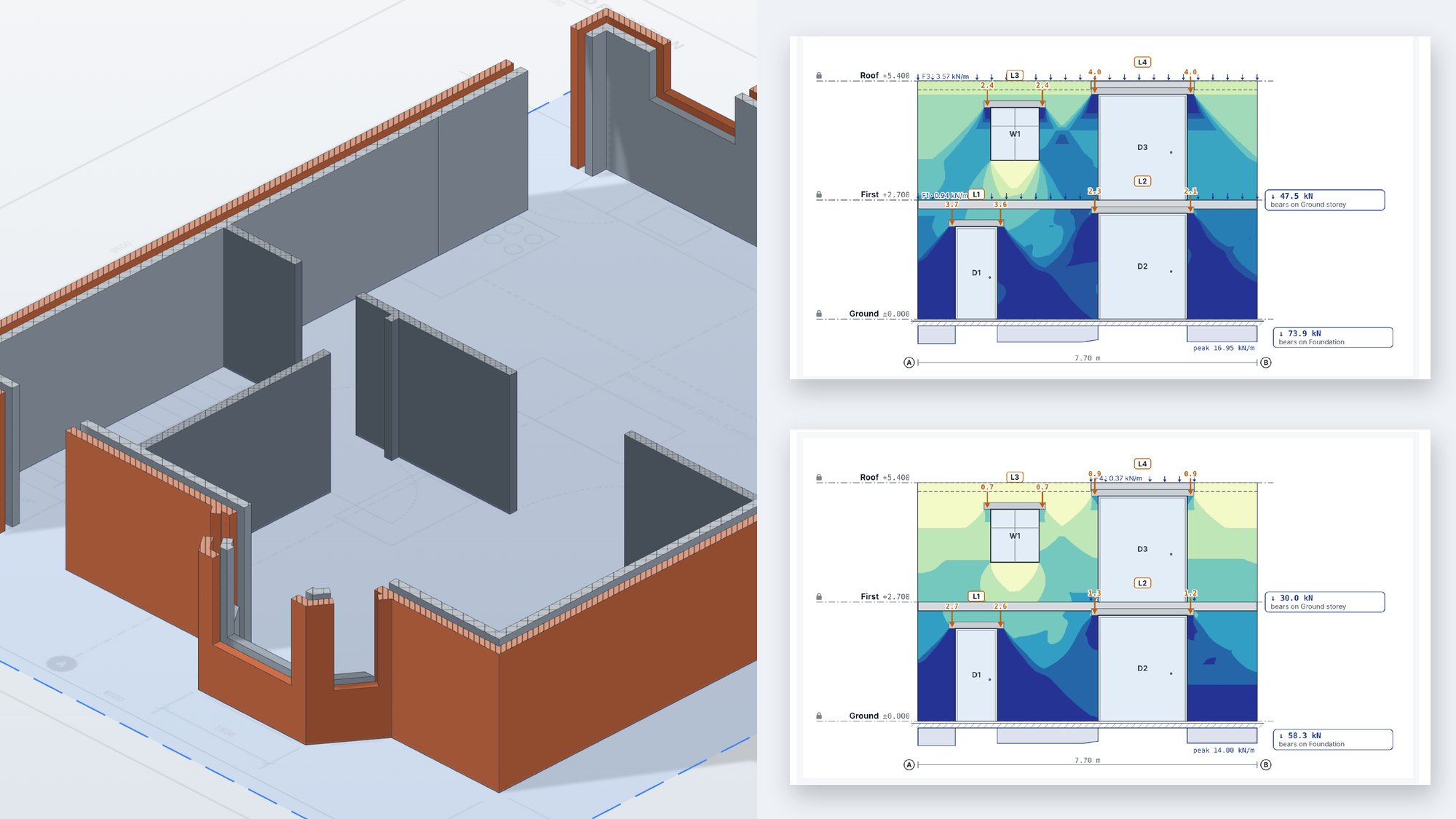The image size is (1456, 819).
Task: Open the 30.0 kN Ground storey reaction box
Action: [1325, 602]
